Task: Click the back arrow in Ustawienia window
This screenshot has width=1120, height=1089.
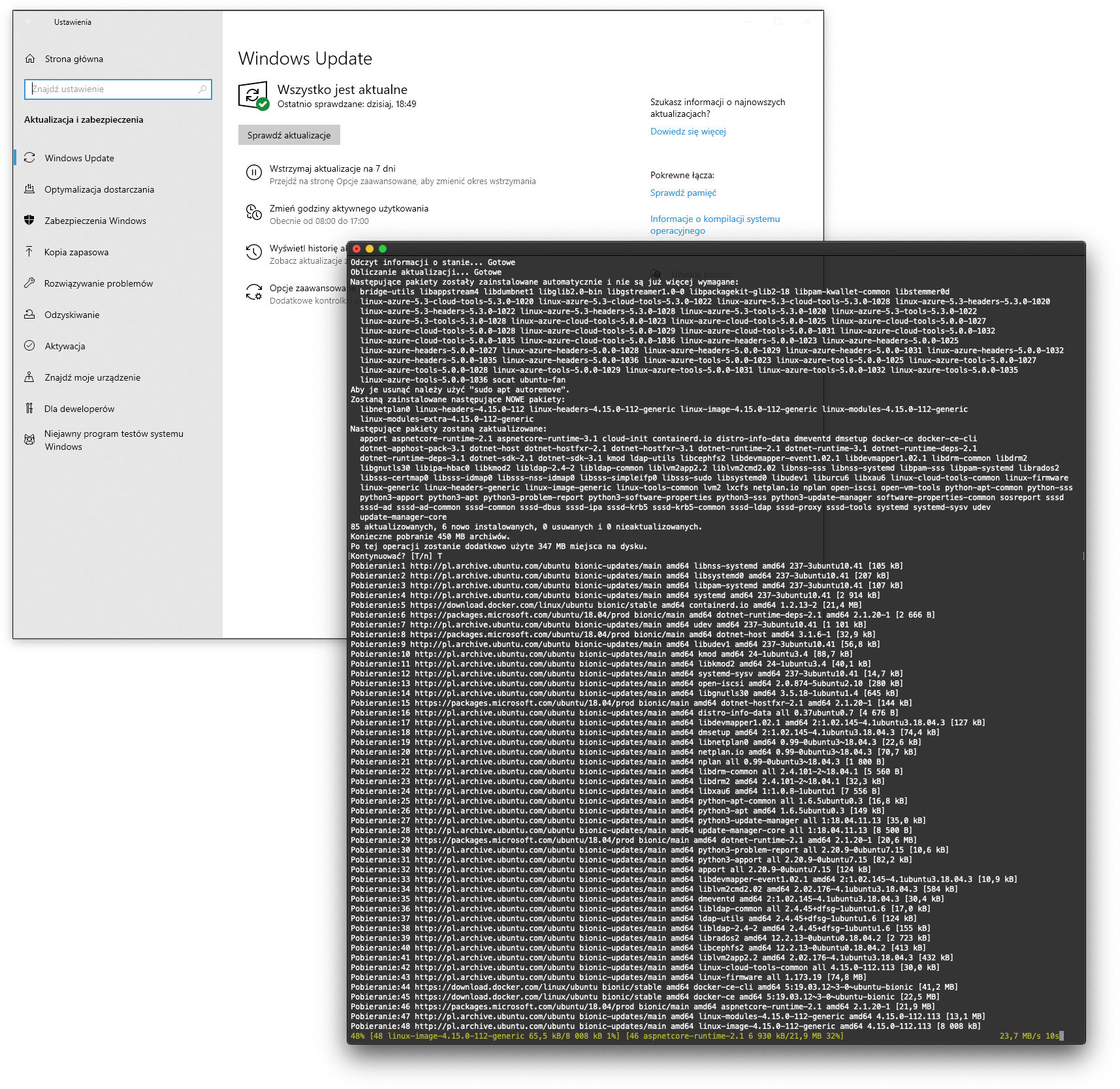Action: point(29,22)
